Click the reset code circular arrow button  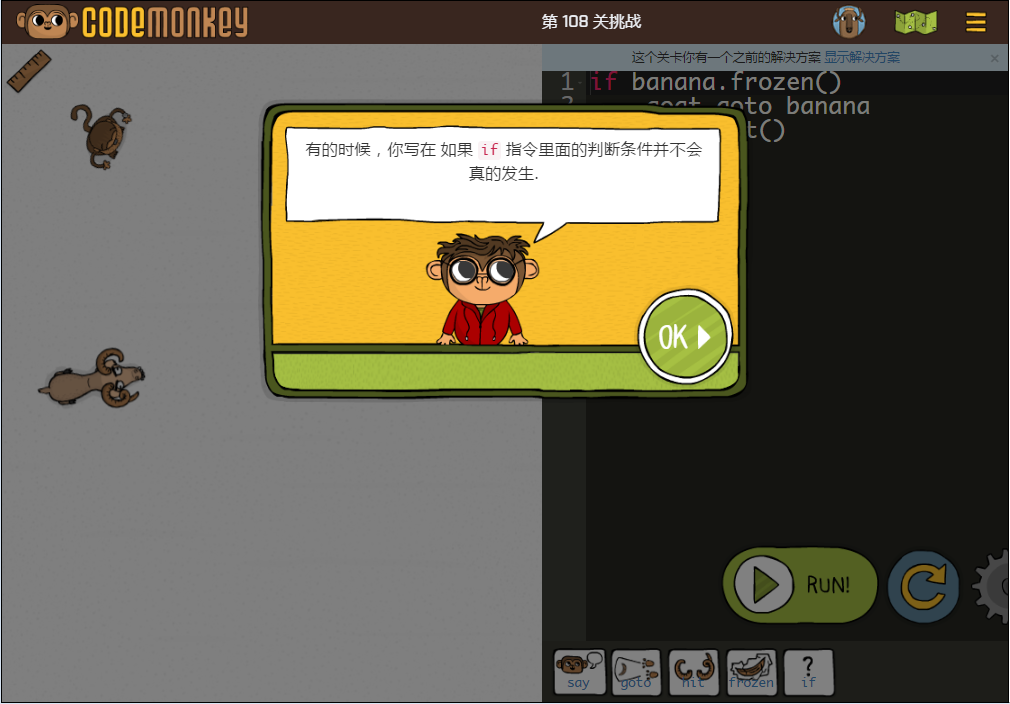(923, 586)
